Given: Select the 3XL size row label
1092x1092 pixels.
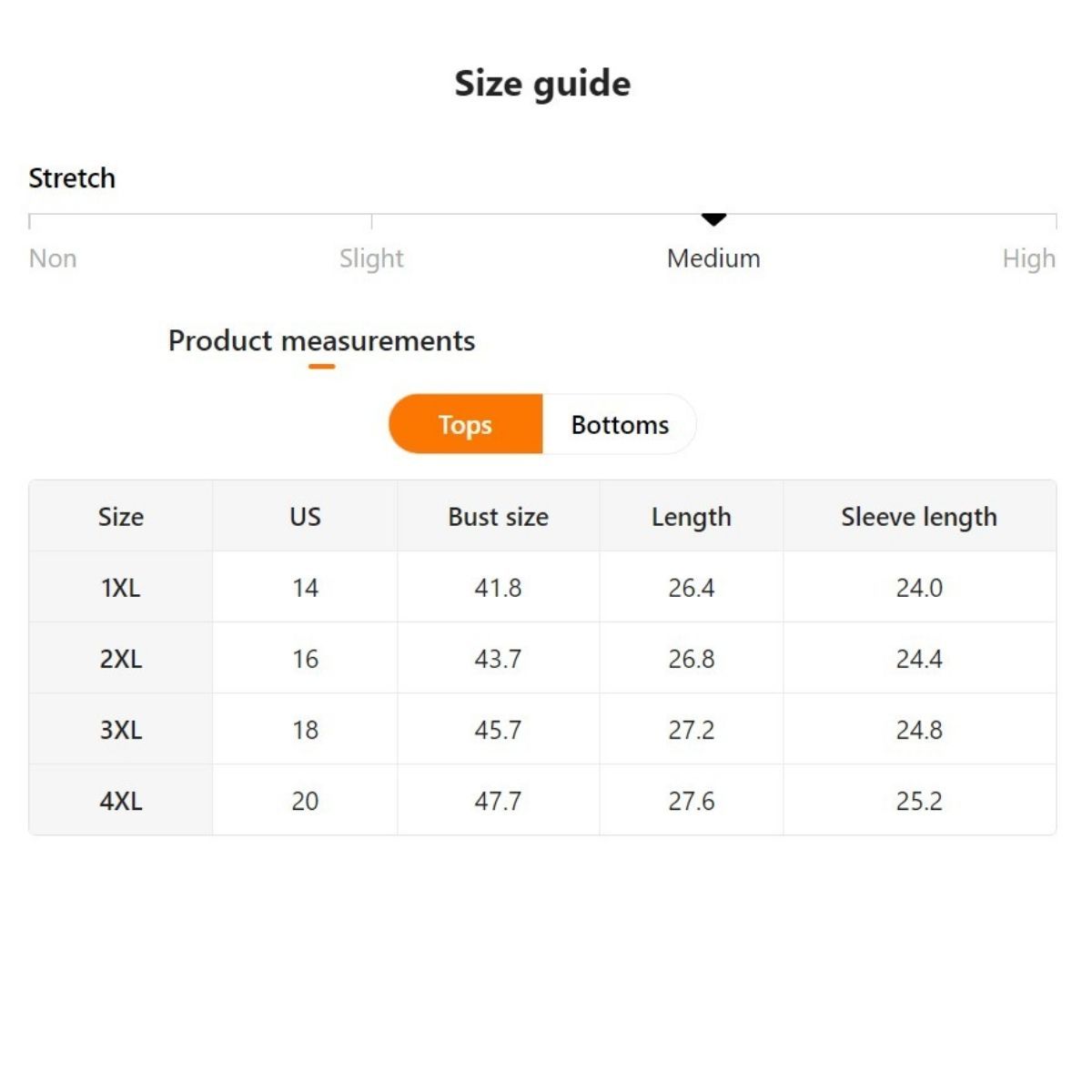Looking at the screenshot, I should point(121,730).
